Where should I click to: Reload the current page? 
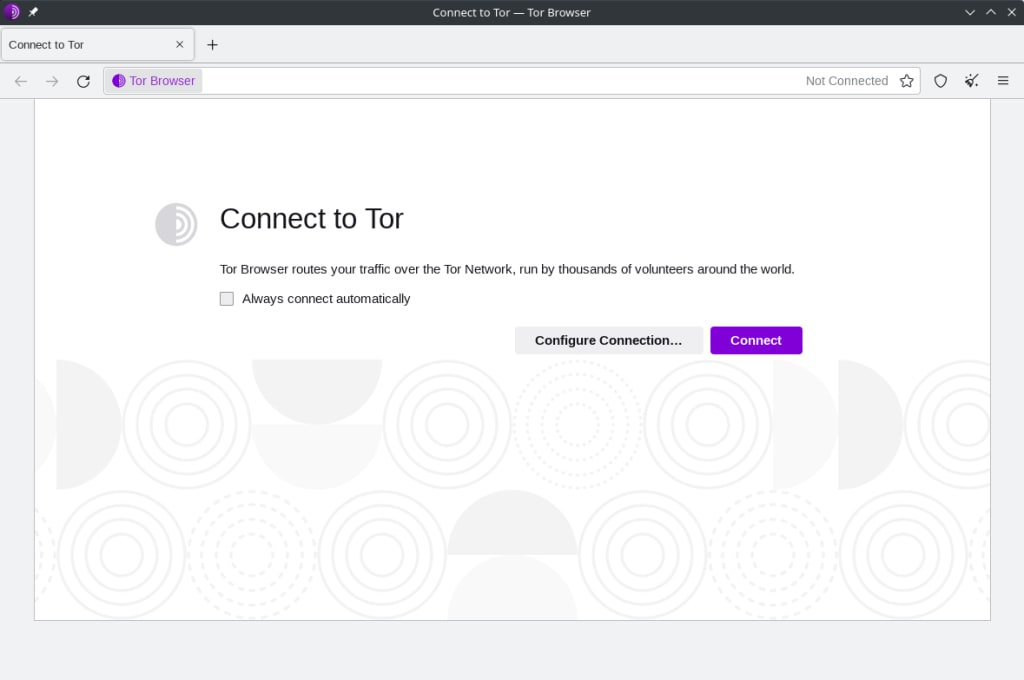[83, 81]
